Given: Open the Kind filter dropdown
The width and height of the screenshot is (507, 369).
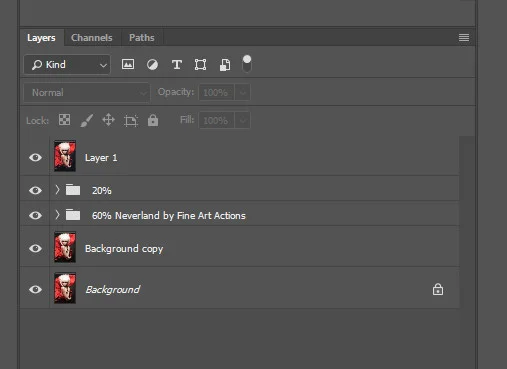Looking at the screenshot, I should (x=67, y=65).
